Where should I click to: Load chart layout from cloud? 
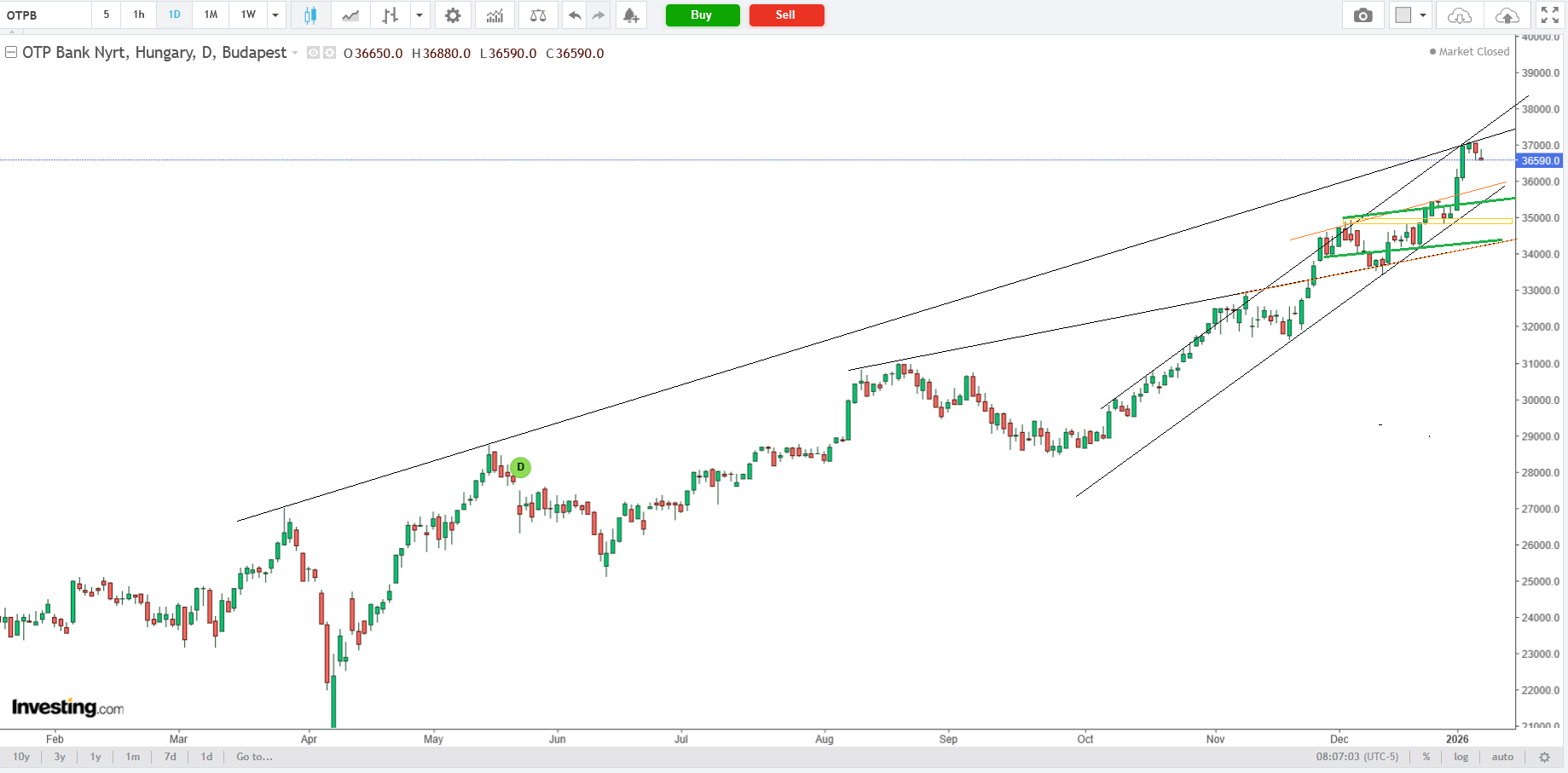1460,15
